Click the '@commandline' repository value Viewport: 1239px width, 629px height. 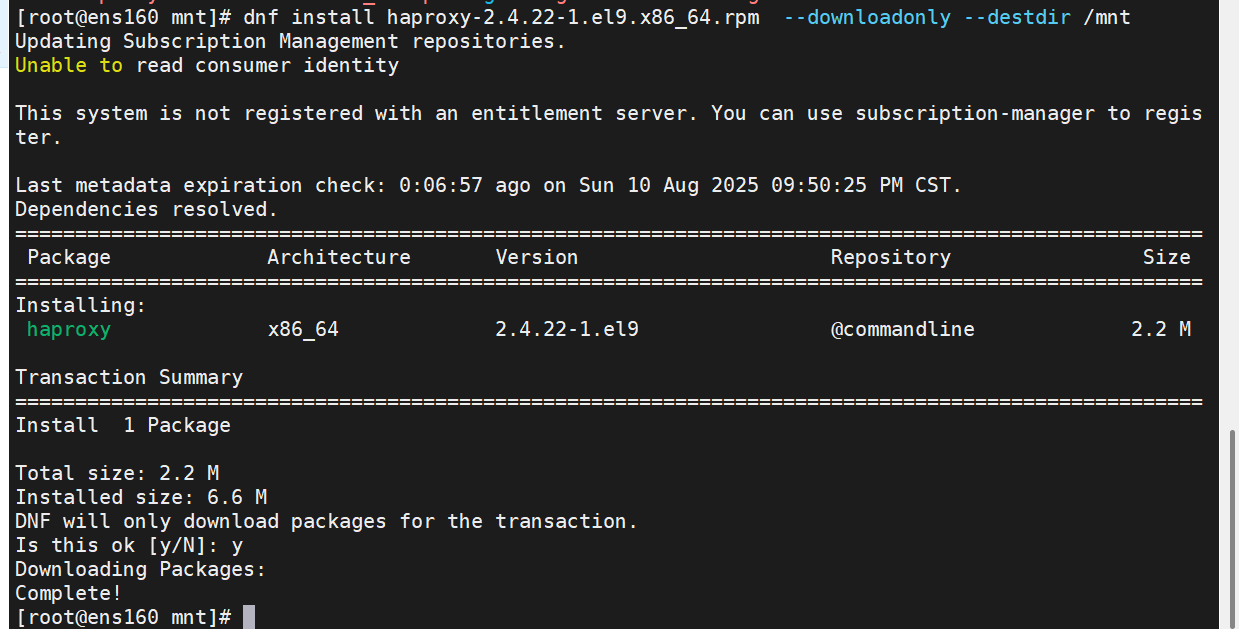[903, 329]
